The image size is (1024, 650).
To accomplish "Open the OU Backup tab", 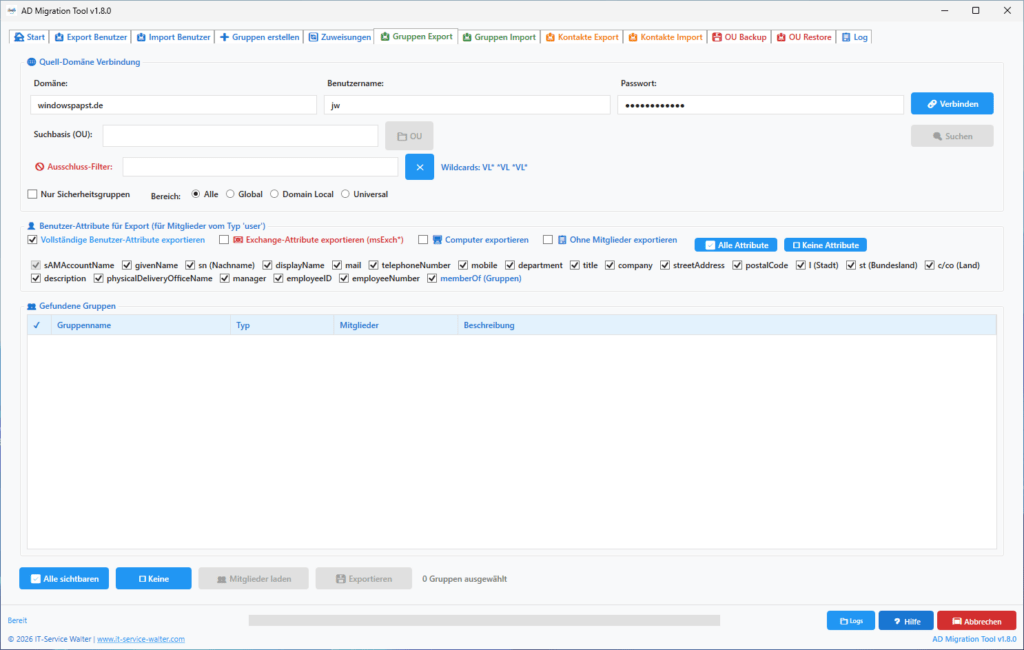I will click(739, 37).
